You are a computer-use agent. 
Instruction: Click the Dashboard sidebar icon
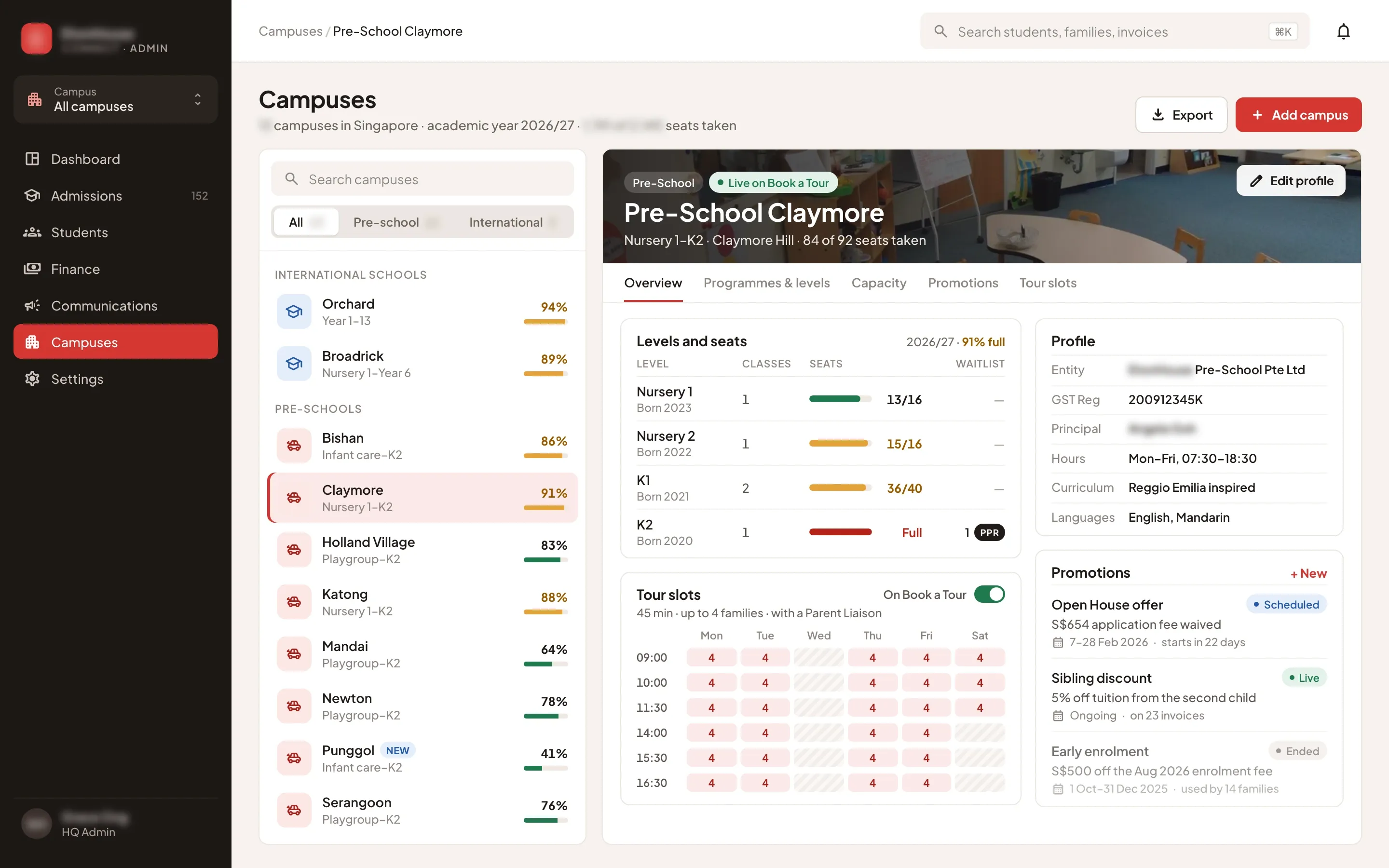(32, 159)
